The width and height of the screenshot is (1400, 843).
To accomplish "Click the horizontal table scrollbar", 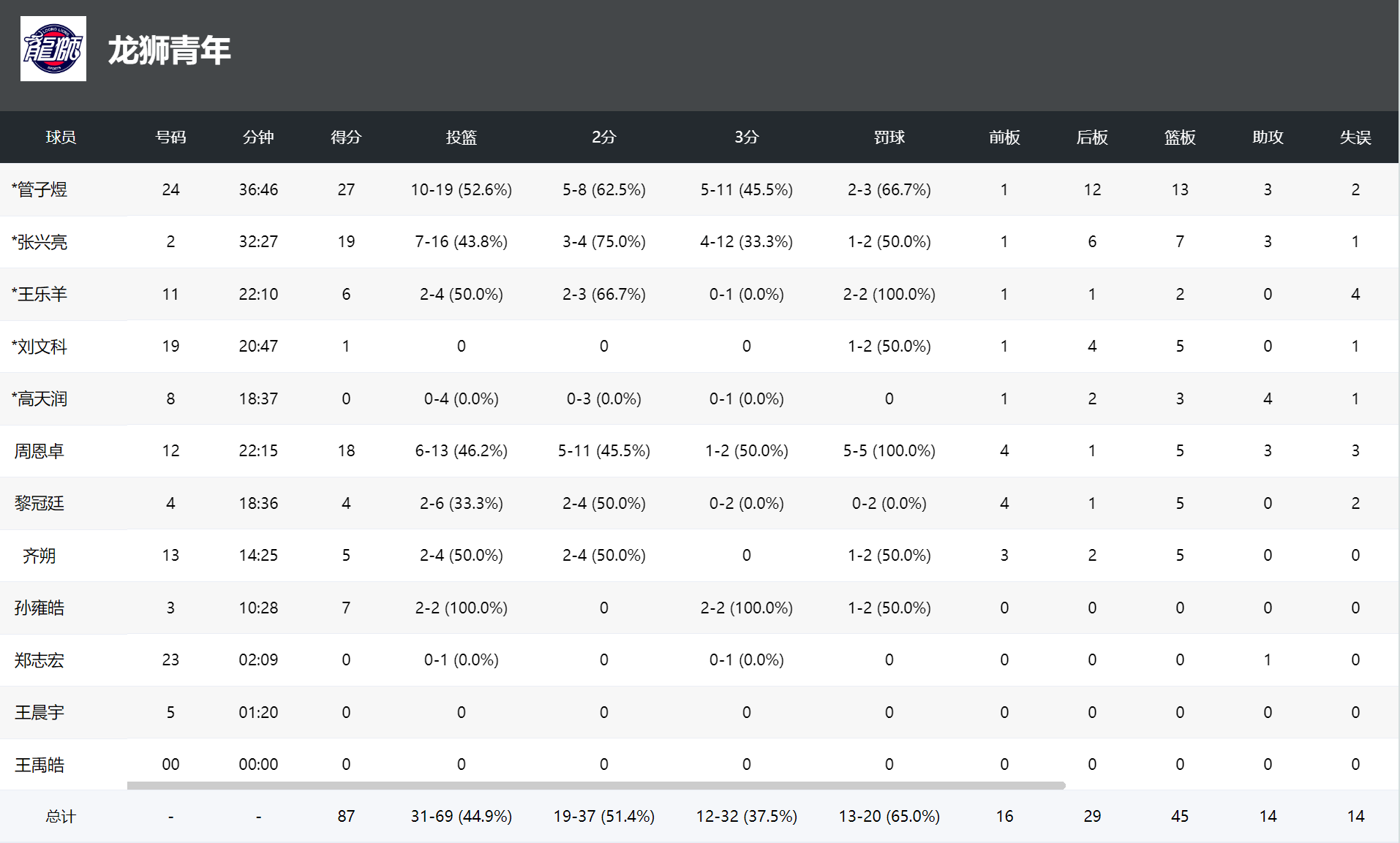I will pos(596,785).
